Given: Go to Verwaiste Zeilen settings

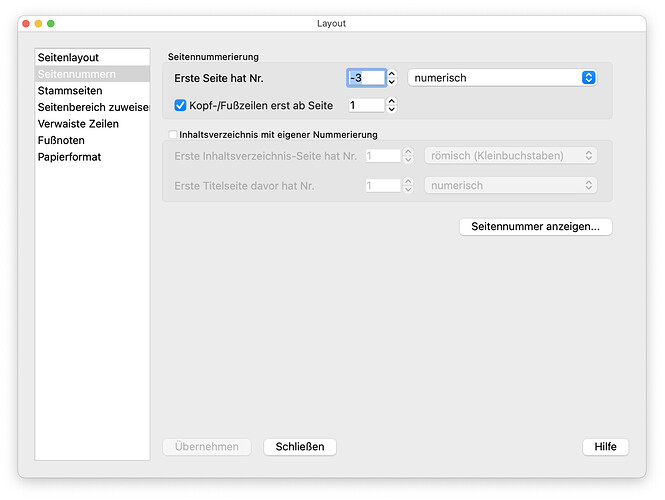Looking at the screenshot, I should pyautogui.click(x=78, y=124).
